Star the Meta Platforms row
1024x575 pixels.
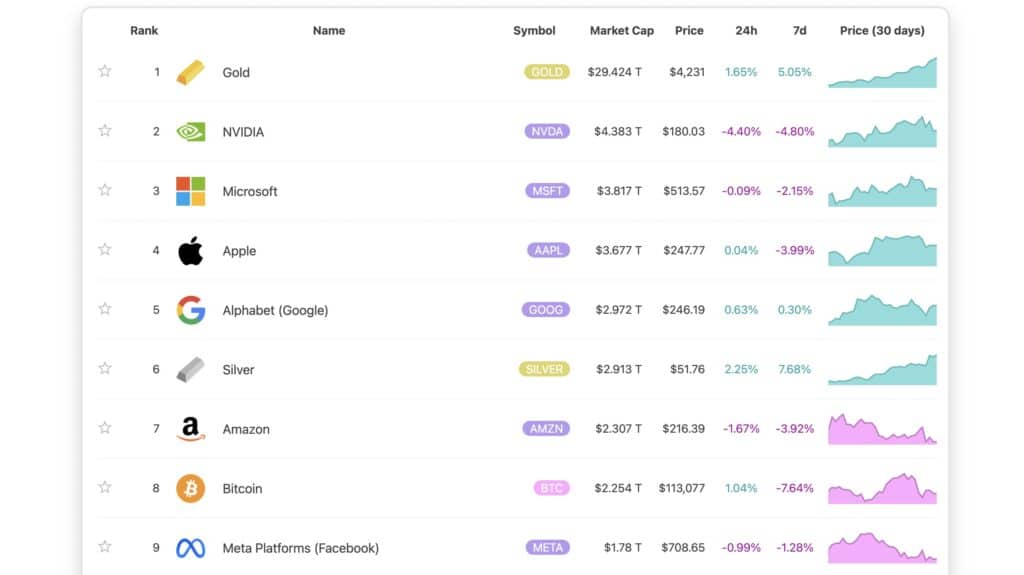104,547
